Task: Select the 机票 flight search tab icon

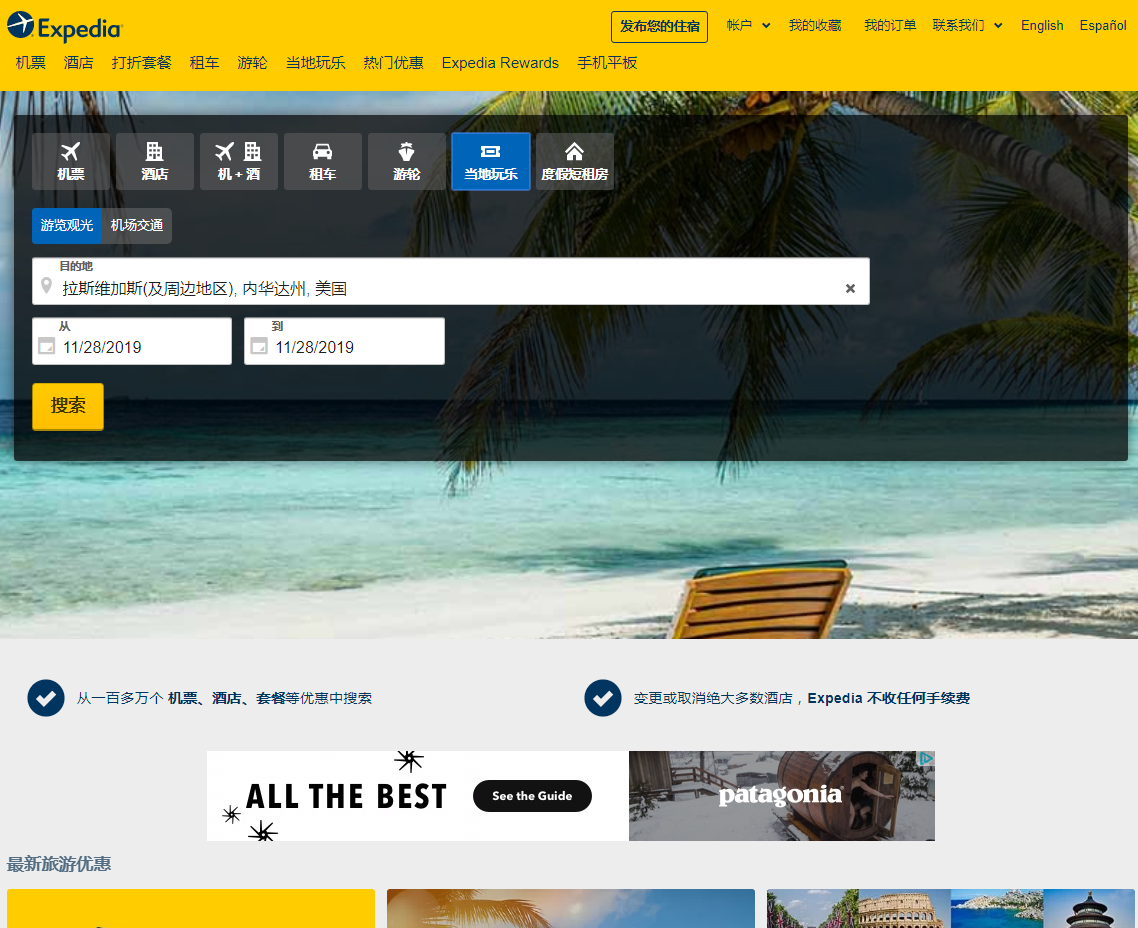Action: click(70, 152)
